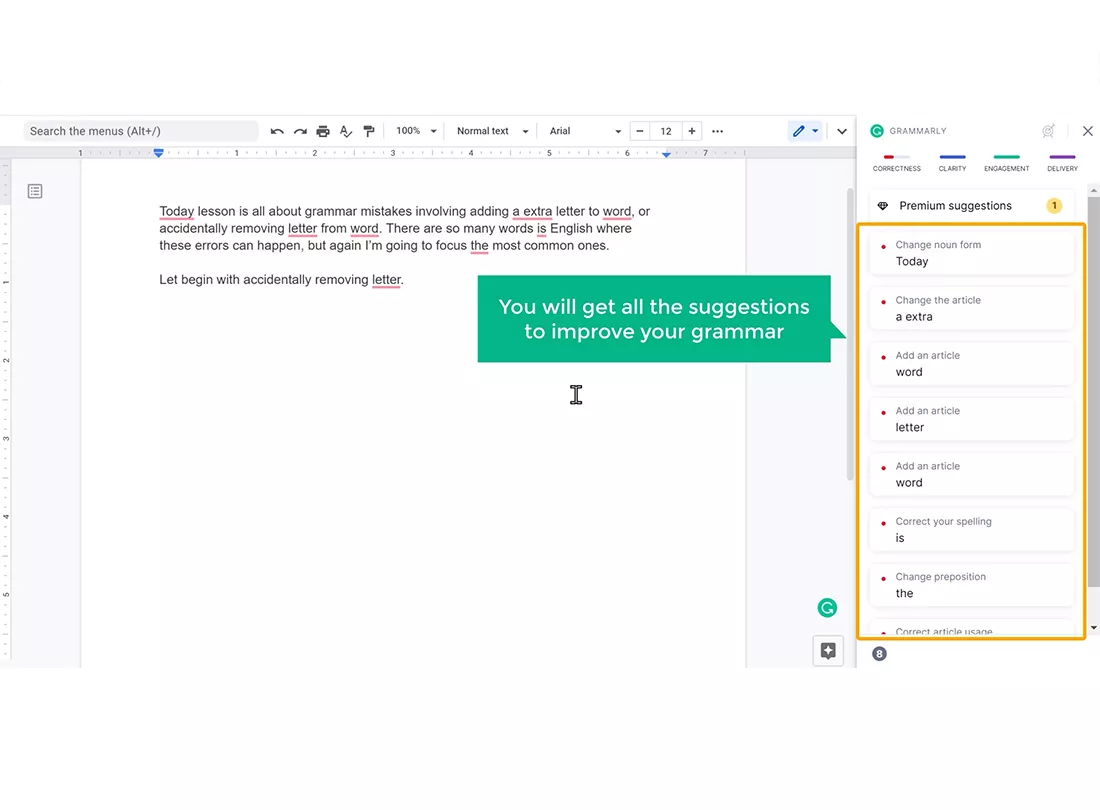Show the document outline icon
This screenshot has width=1100, height=810.
[35, 191]
